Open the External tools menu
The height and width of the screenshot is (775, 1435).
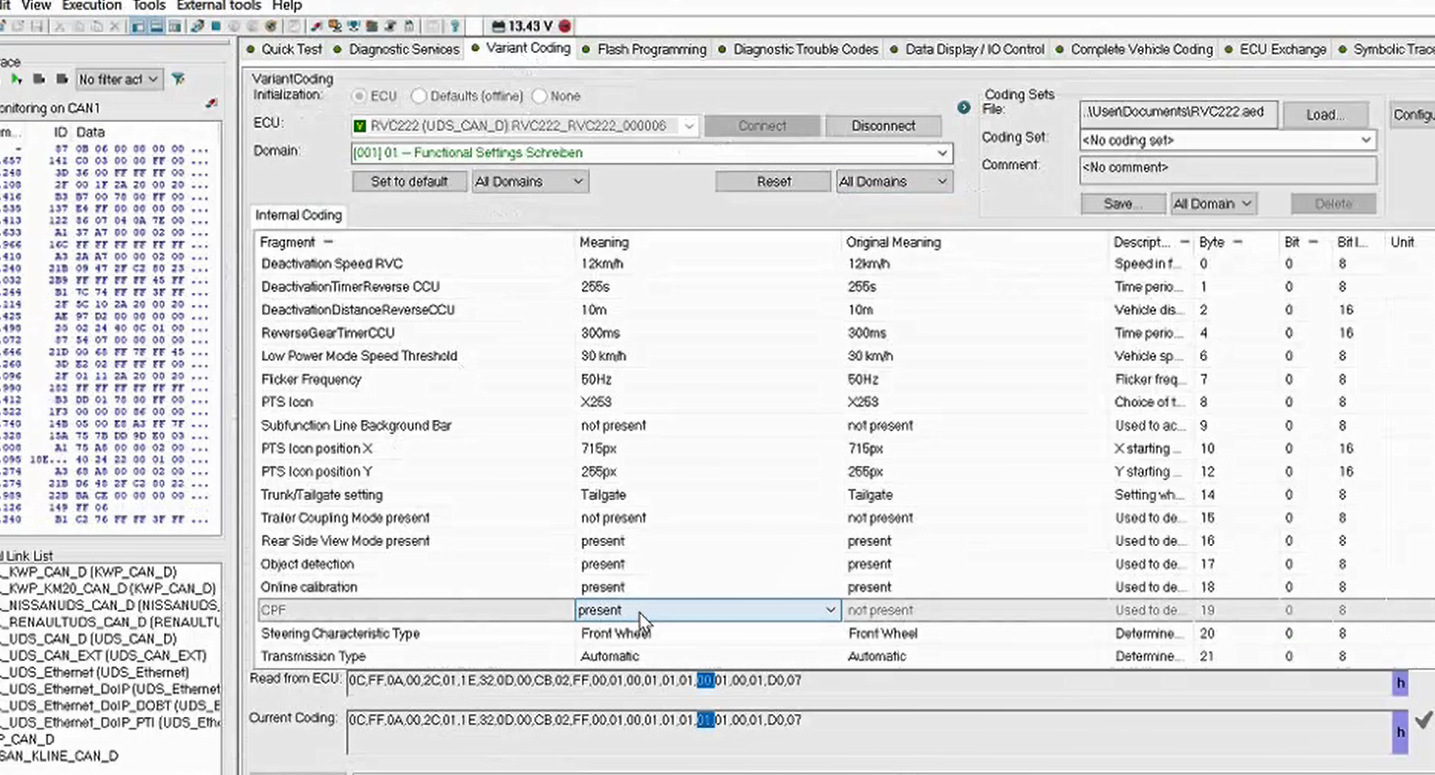(219, 6)
